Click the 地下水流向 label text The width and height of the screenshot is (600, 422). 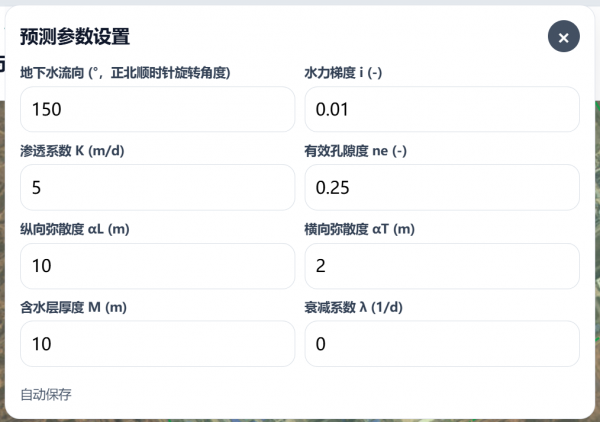[126, 73]
